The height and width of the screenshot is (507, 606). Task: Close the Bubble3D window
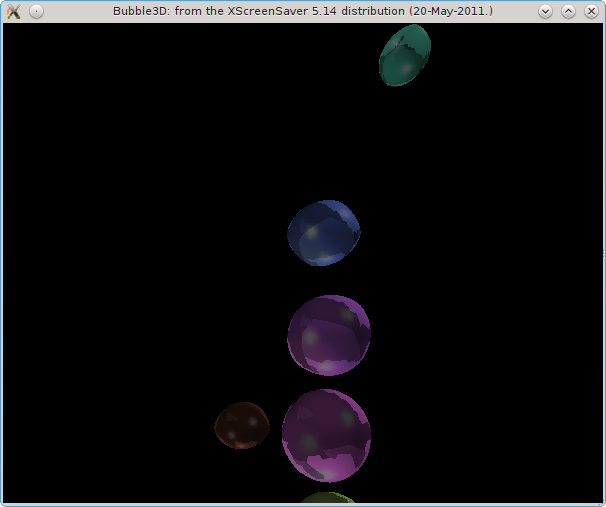point(590,11)
